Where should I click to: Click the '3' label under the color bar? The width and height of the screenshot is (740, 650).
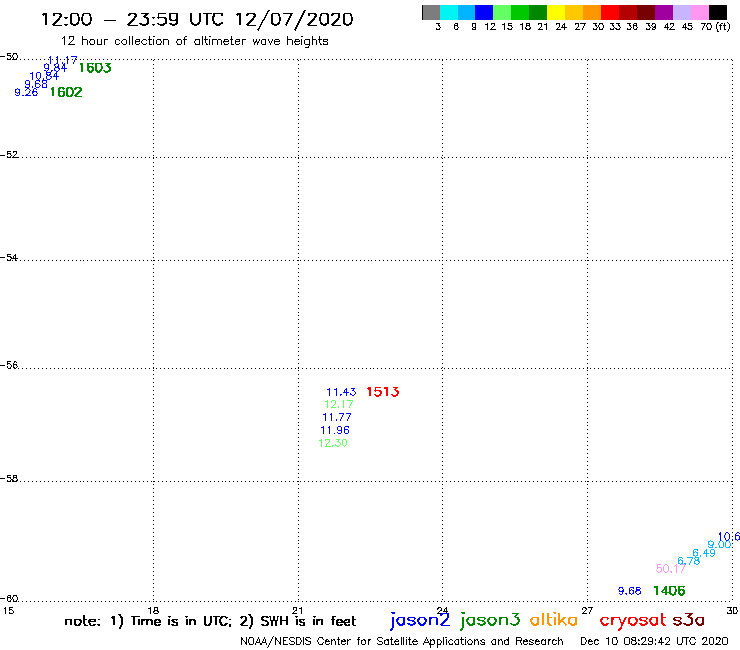pyautogui.click(x=438, y=27)
